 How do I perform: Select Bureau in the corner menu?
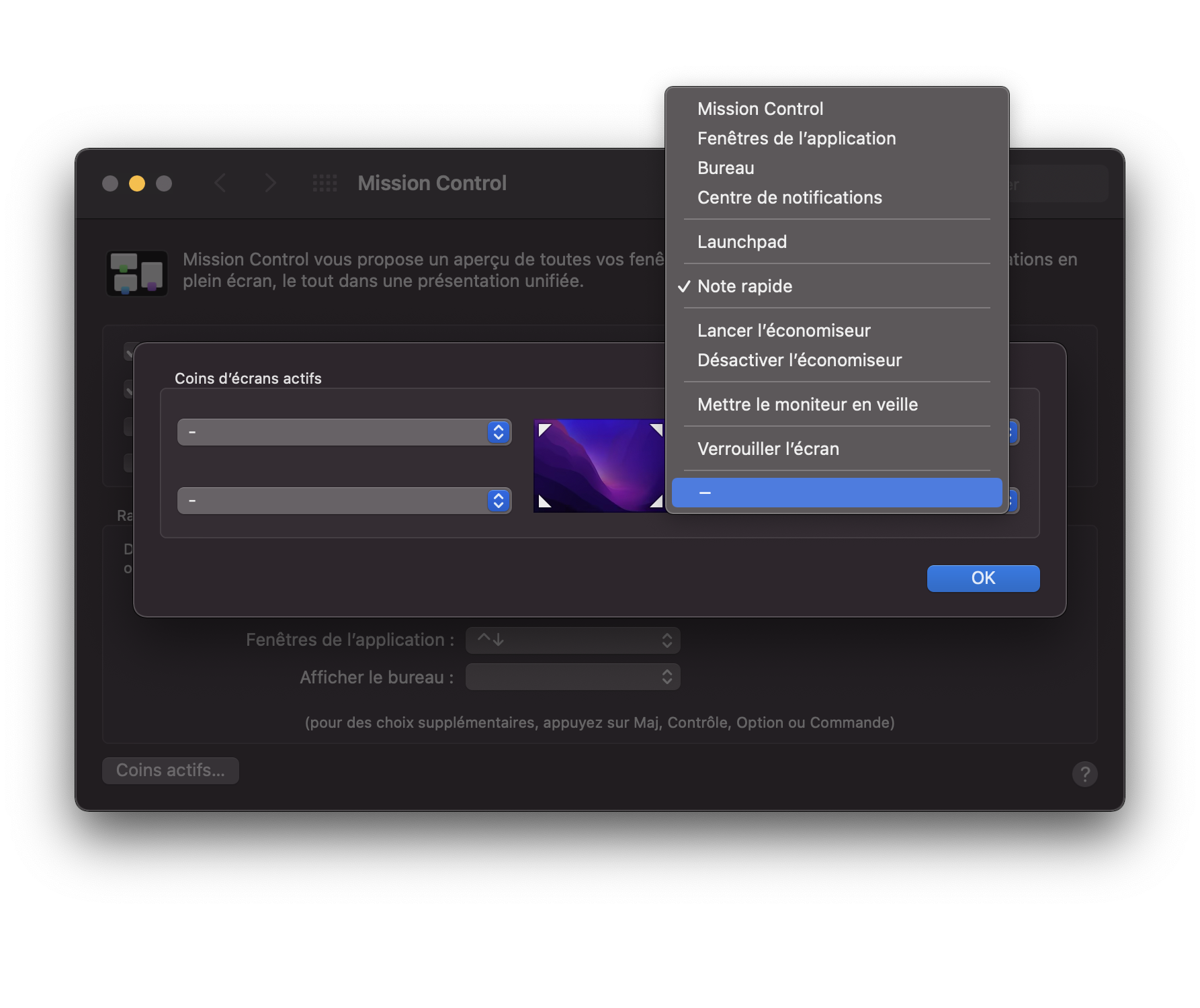click(x=837, y=168)
